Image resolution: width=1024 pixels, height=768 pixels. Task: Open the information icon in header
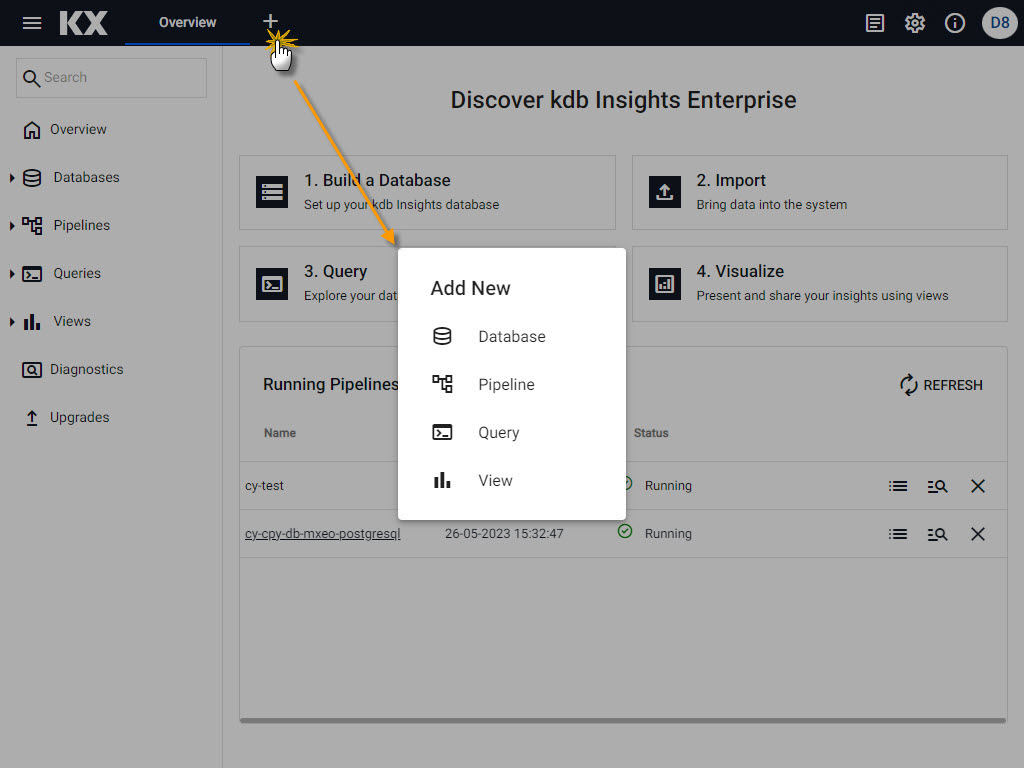pyautogui.click(x=955, y=23)
